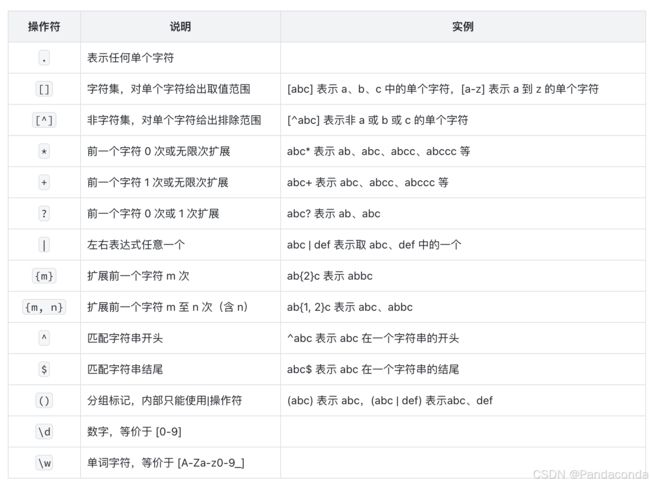The height and width of the screenshot is (486, 650).
Task: Click '前一个字符 0 次或 1 次扩展'
Action: [x=153, y=214]
